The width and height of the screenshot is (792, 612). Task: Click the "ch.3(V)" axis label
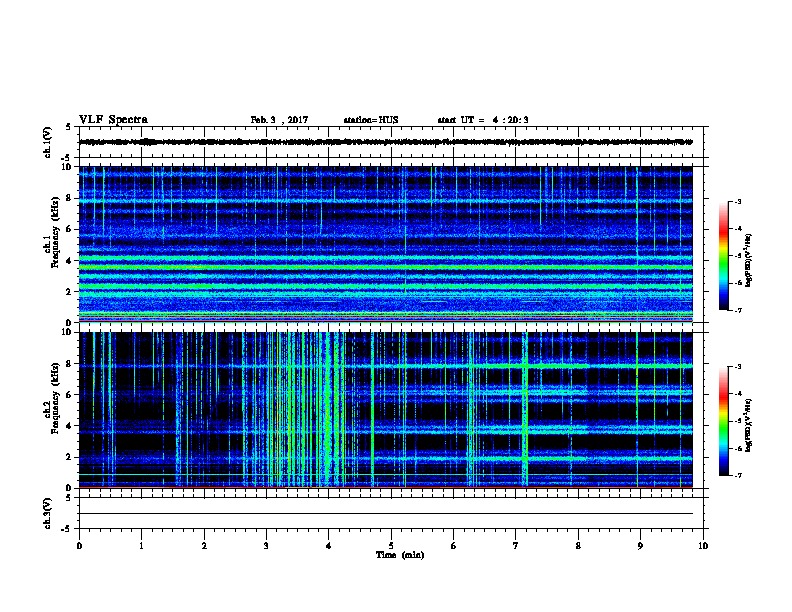coord(48,513)
